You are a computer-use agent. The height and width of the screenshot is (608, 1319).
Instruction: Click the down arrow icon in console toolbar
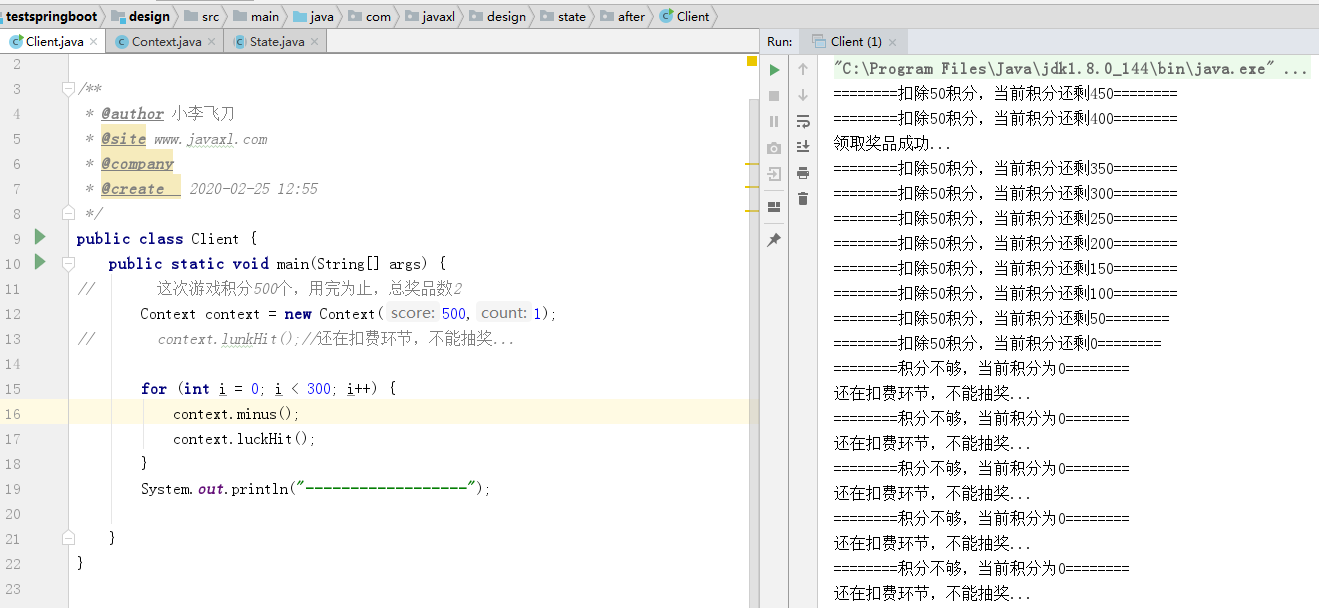tap(802, 96)
